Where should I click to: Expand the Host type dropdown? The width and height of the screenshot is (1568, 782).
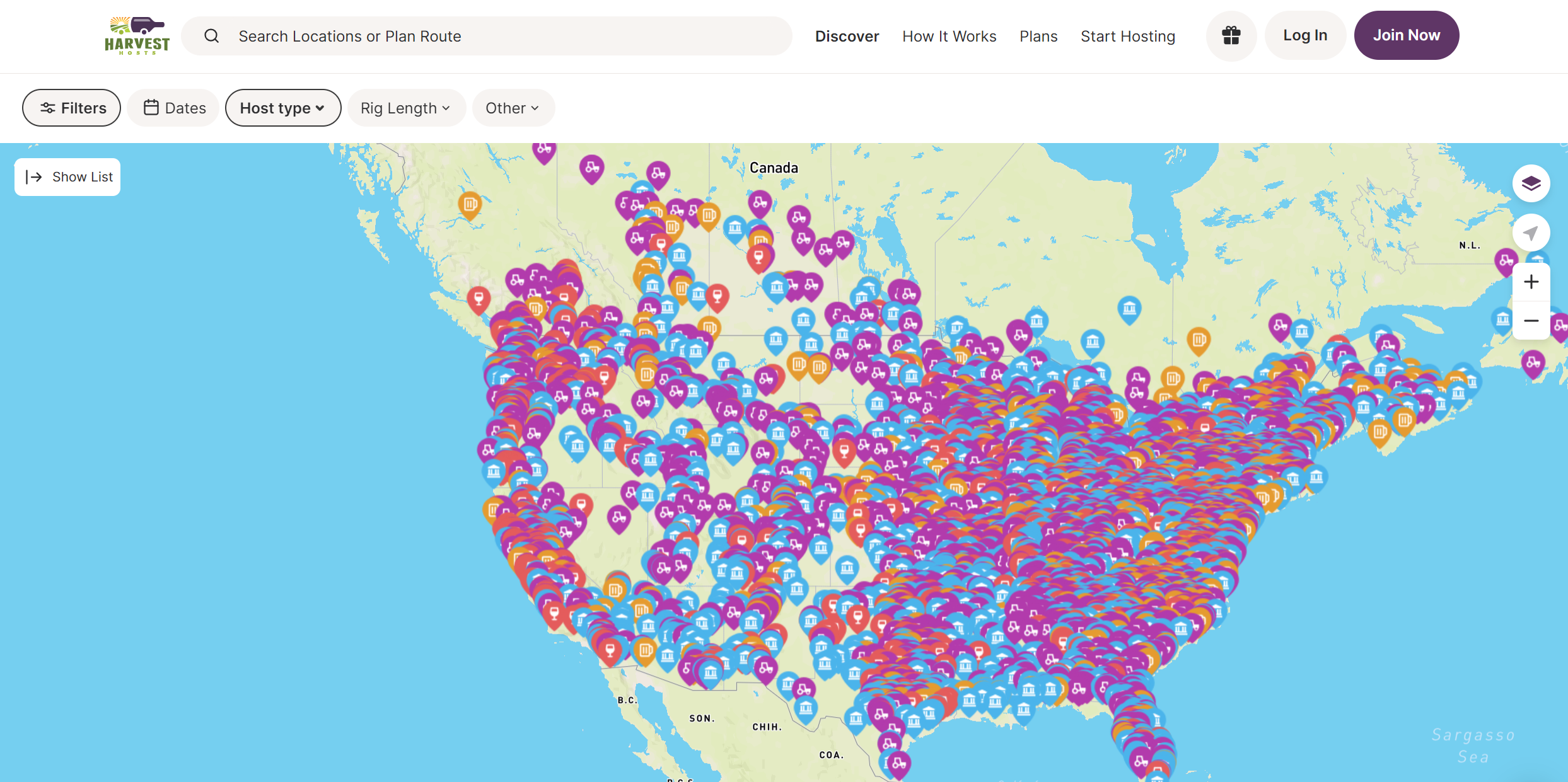point(283,108)
